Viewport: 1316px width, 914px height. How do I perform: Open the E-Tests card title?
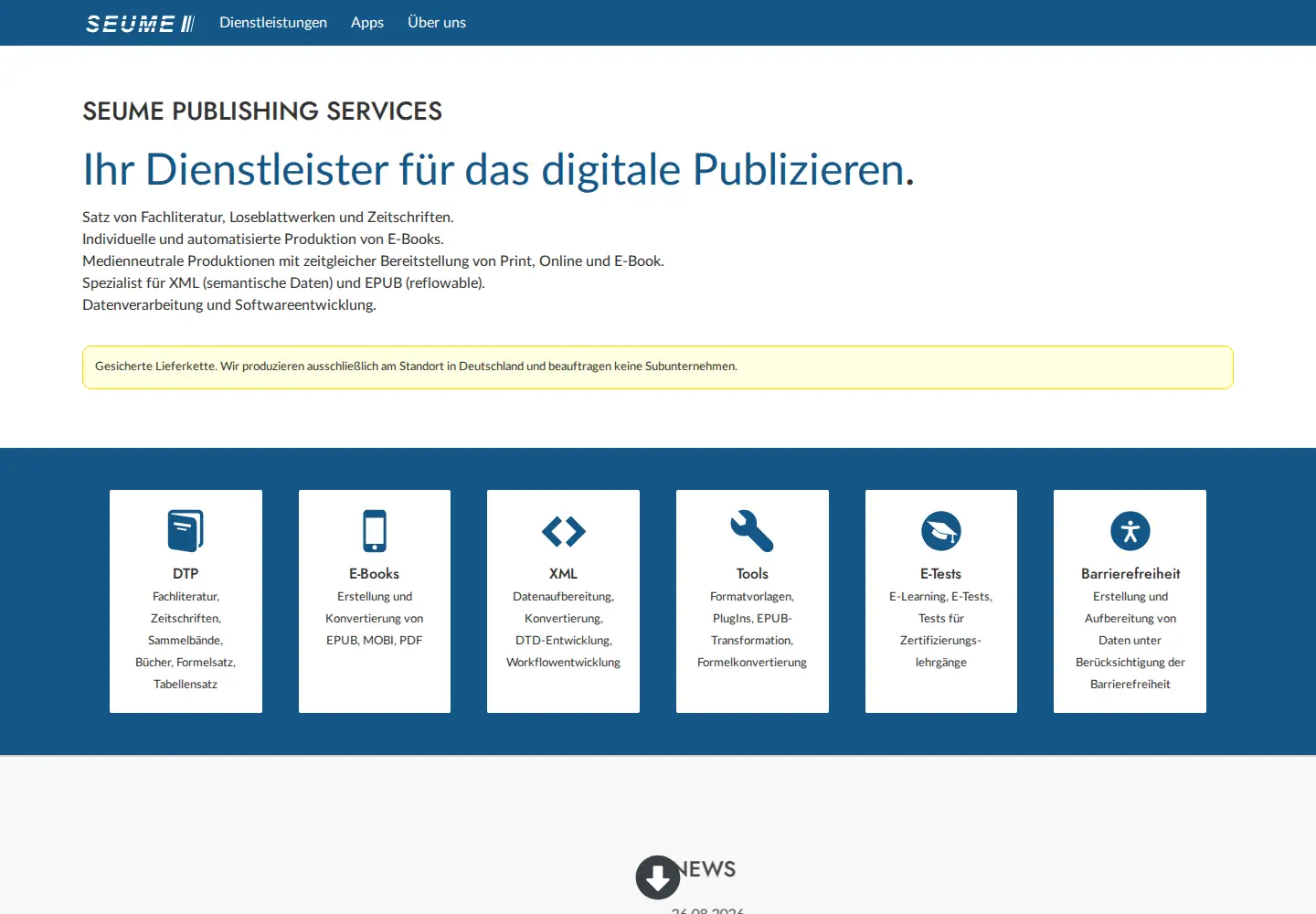(941, 574)
